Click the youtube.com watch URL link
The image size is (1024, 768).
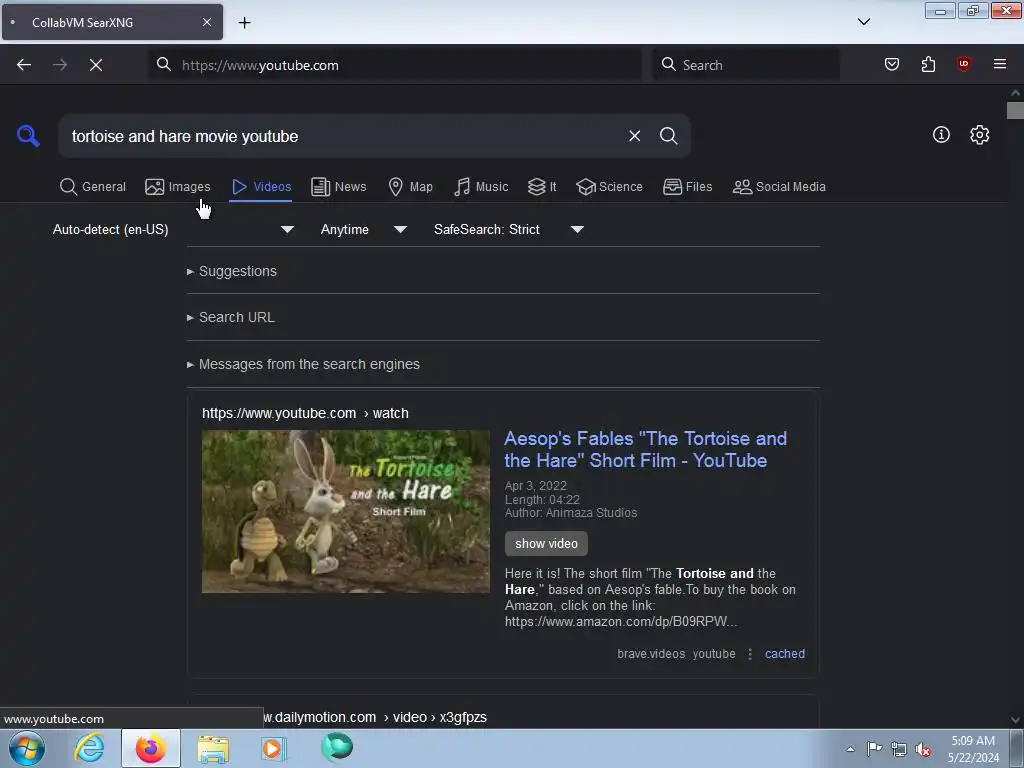pyautogui.click(x=305, y=413)
